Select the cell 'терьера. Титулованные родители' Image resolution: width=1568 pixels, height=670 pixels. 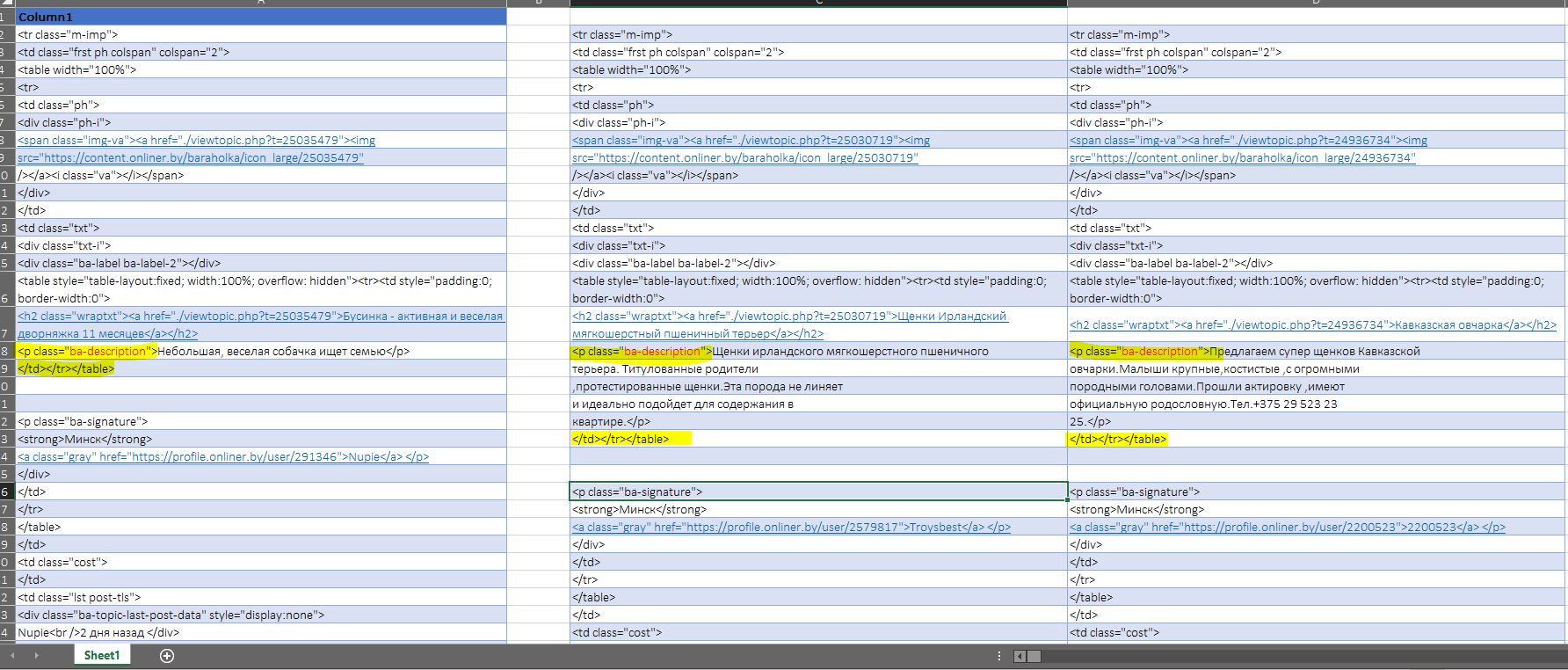818,368
